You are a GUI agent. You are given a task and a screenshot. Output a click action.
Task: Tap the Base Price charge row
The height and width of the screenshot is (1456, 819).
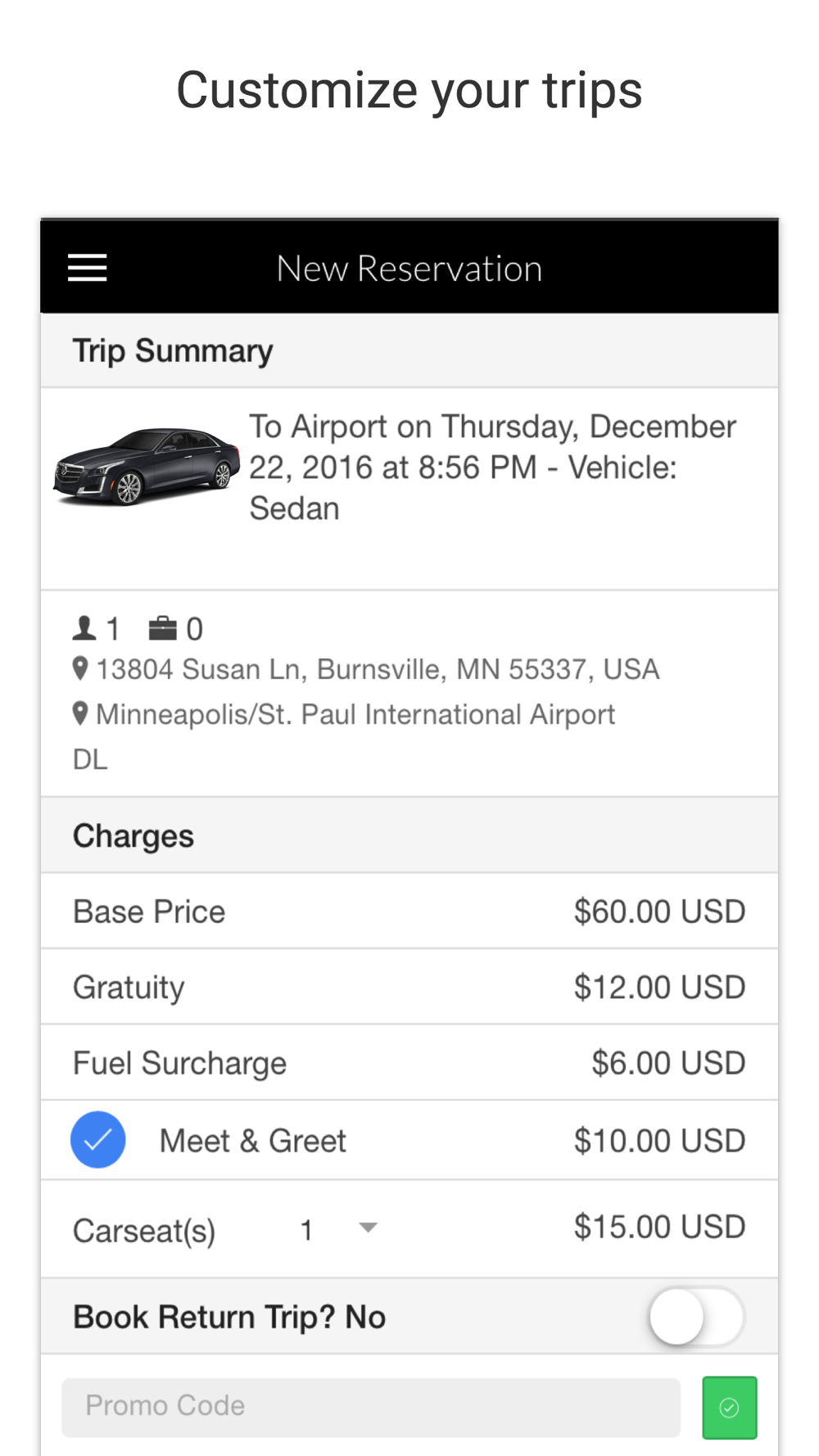point(409,911)
